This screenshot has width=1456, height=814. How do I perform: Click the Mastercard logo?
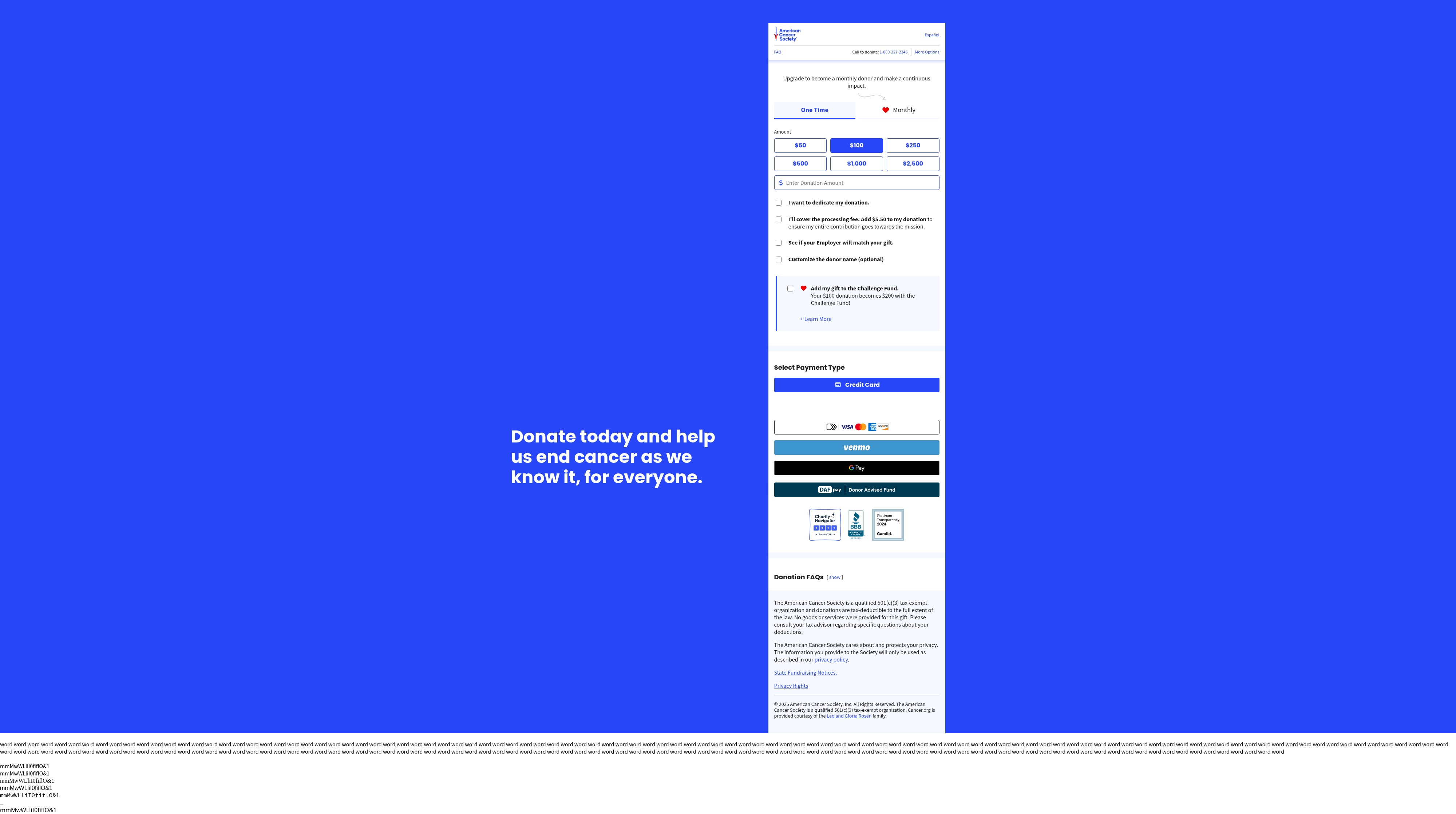pos(860,427)
